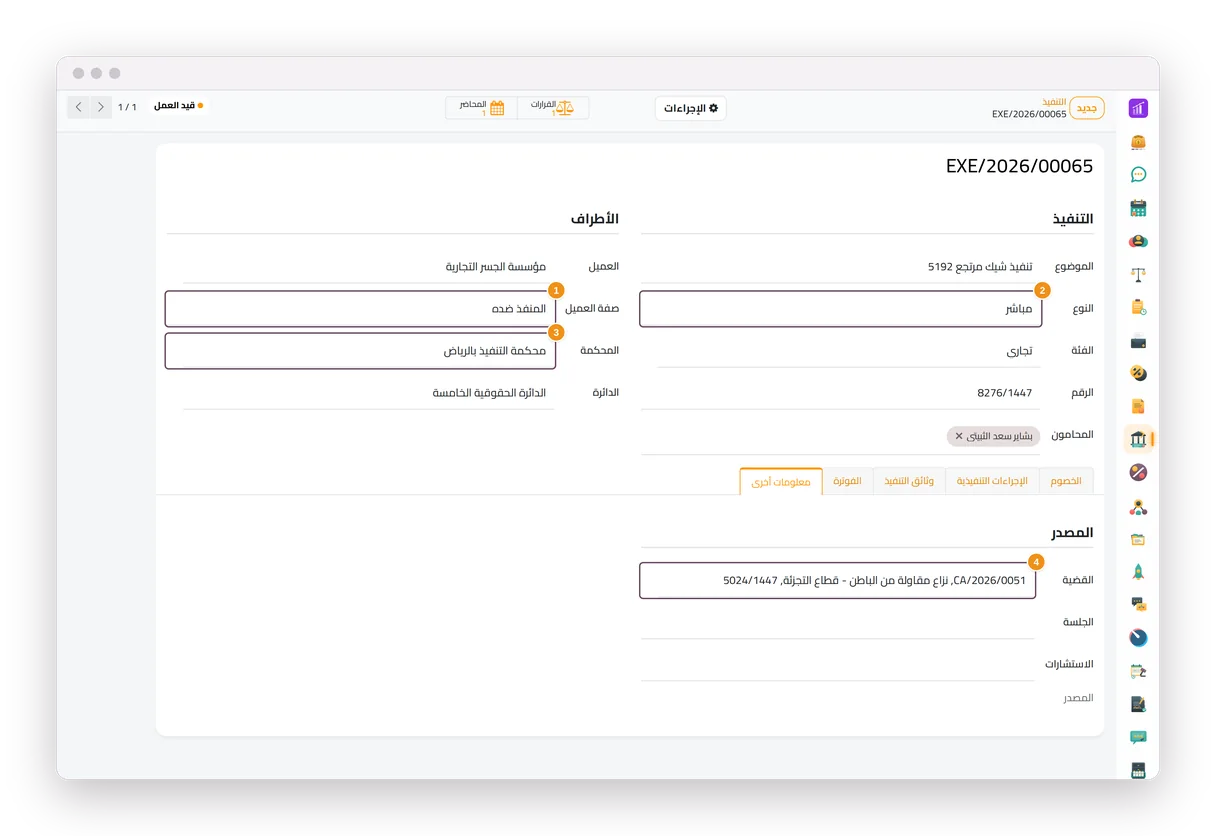
Task: Open the yellow folder sidebar icon
Action: coord(1138,539)
